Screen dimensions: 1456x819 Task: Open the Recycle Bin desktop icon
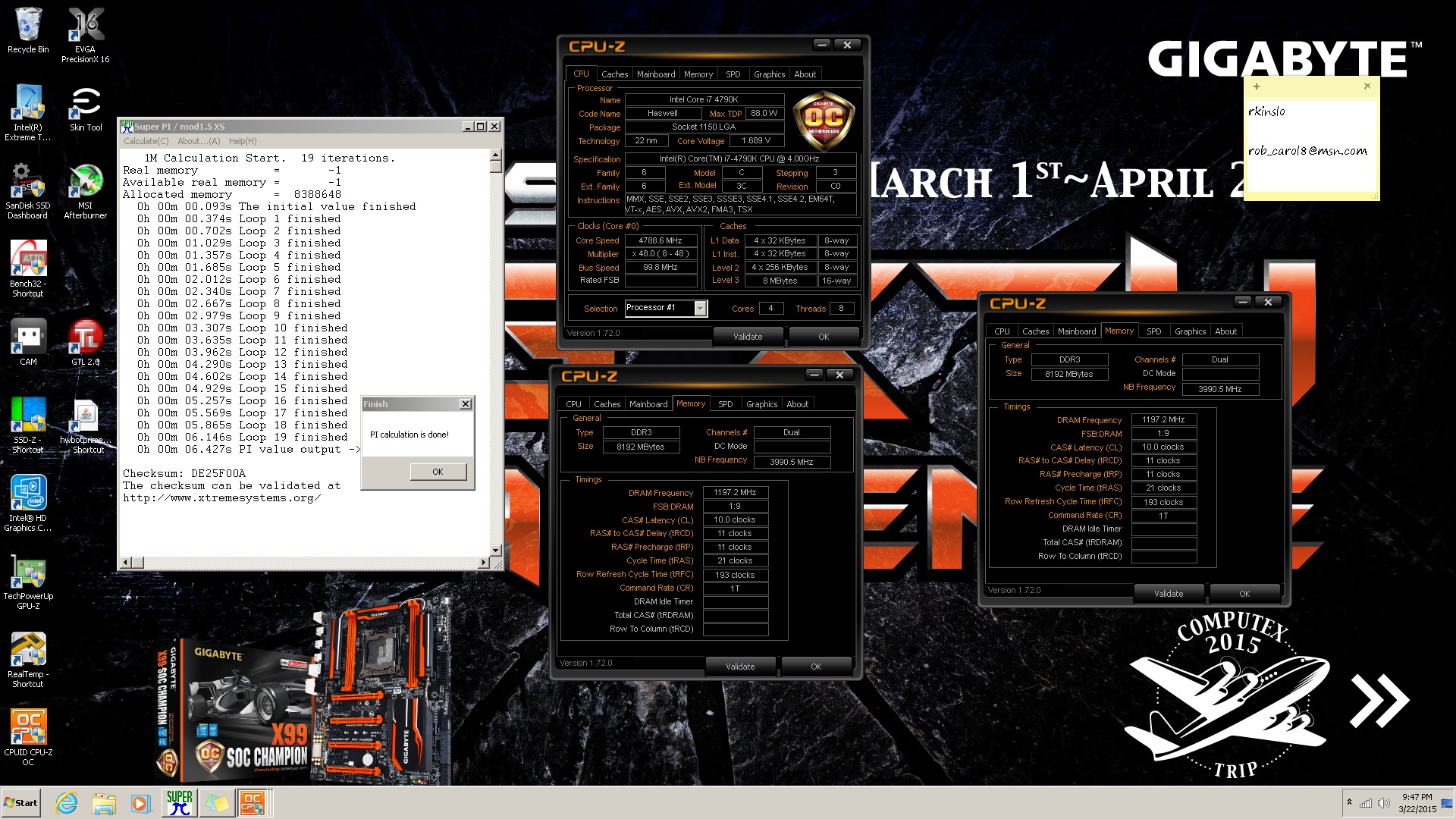[x=28, y=30]
